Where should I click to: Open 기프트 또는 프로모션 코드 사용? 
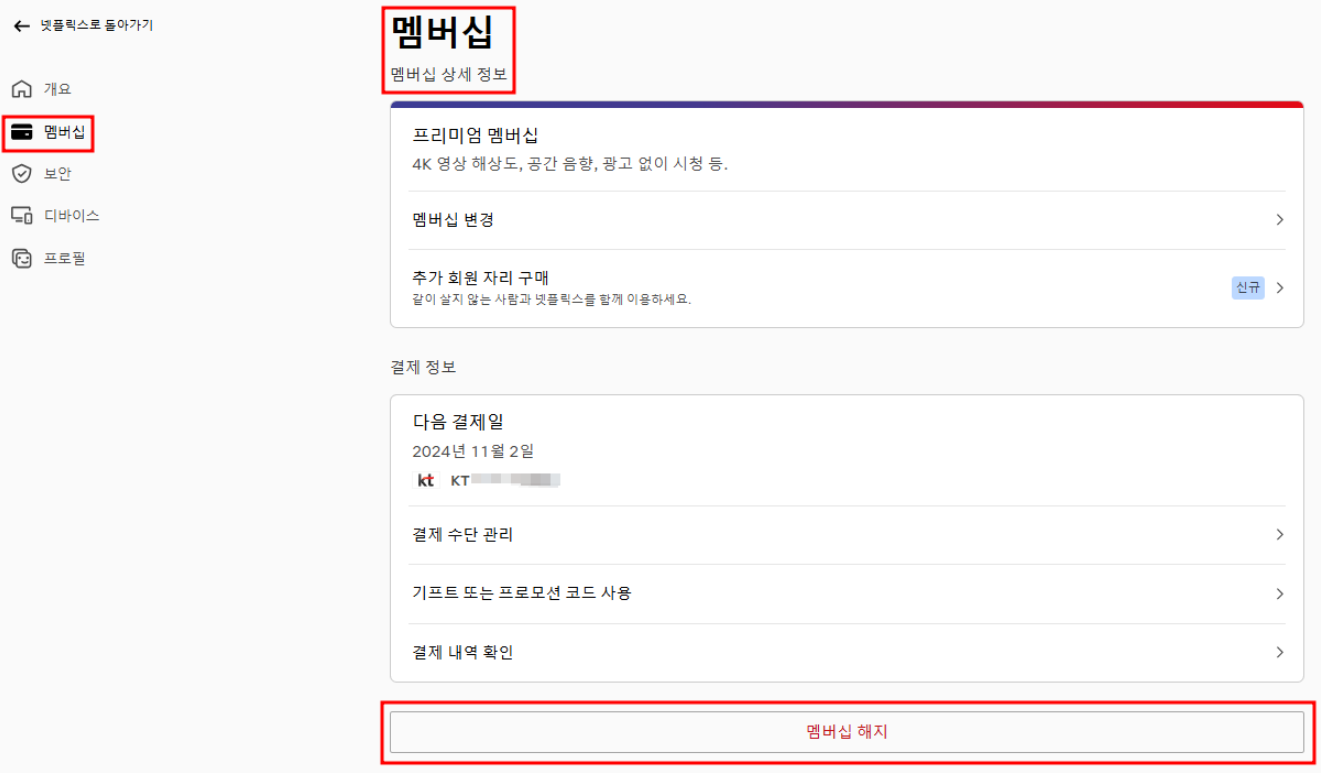click(847, 593)
